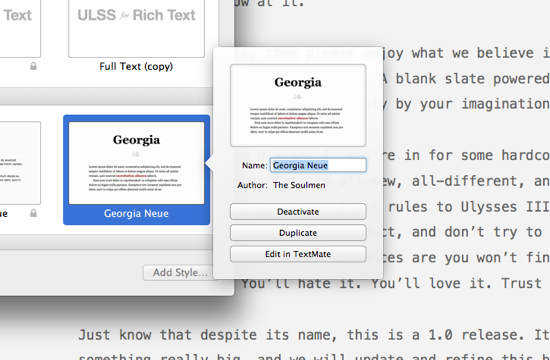Select the Full Text (copy) style thumbnail

(136, 29)
